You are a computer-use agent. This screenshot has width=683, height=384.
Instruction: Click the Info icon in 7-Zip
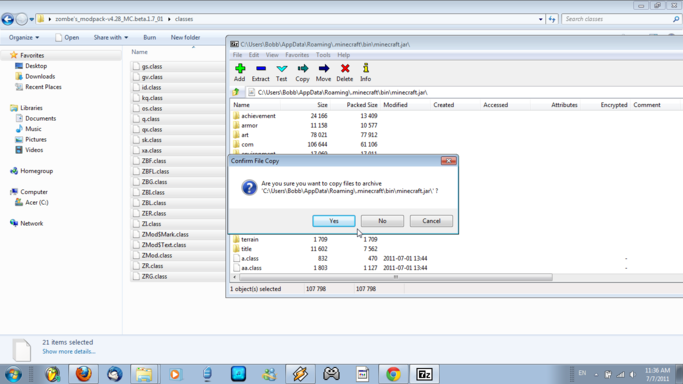click(x=365, y=72)
